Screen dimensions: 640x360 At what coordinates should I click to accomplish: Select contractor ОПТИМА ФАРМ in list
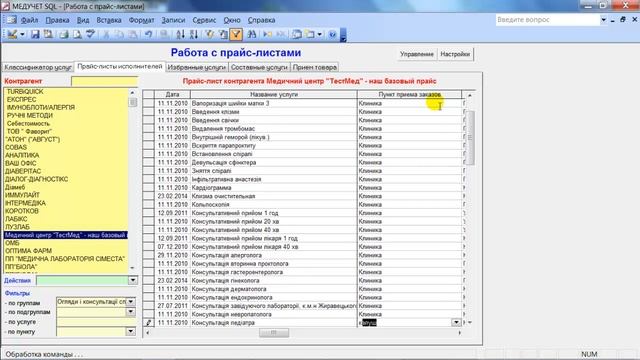point(28,251)
